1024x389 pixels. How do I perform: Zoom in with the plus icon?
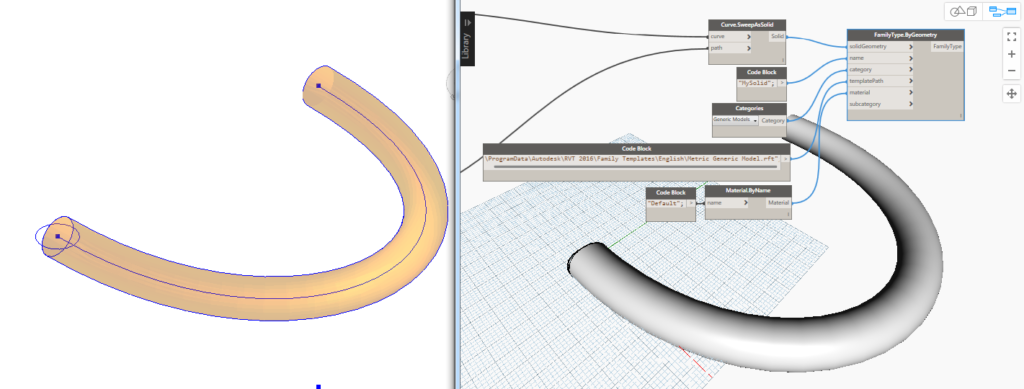[1011, 54]
